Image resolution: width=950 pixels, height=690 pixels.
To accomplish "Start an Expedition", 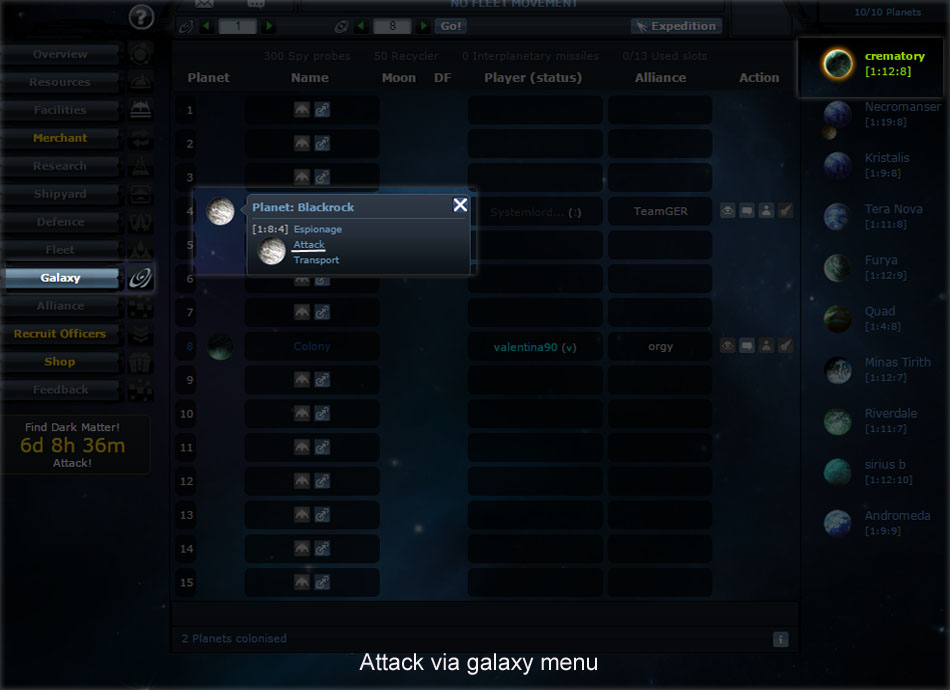I will (676, 26).
